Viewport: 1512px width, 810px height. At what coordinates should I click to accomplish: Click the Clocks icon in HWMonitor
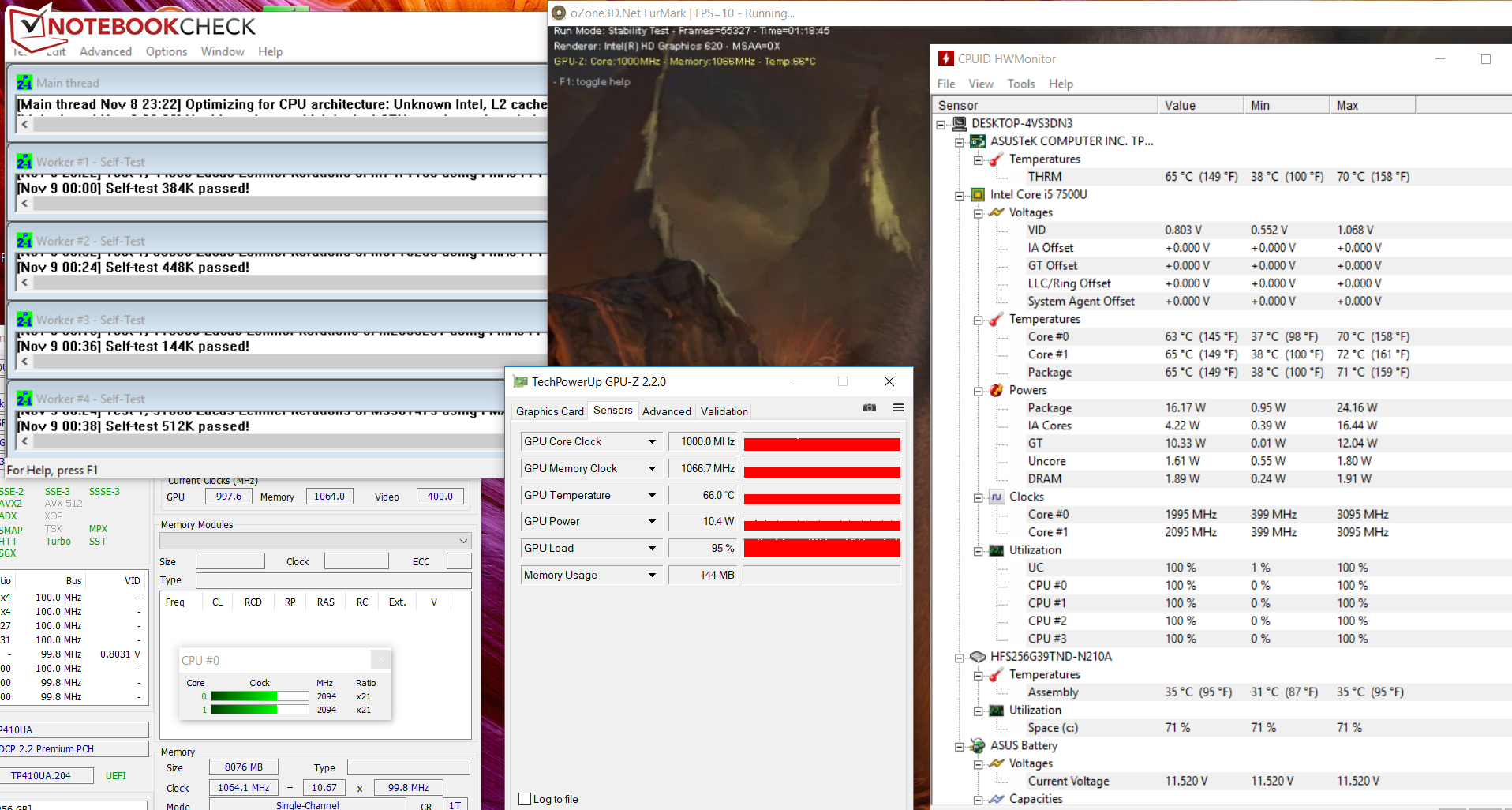pyautogui.click(x=996, y=497)
